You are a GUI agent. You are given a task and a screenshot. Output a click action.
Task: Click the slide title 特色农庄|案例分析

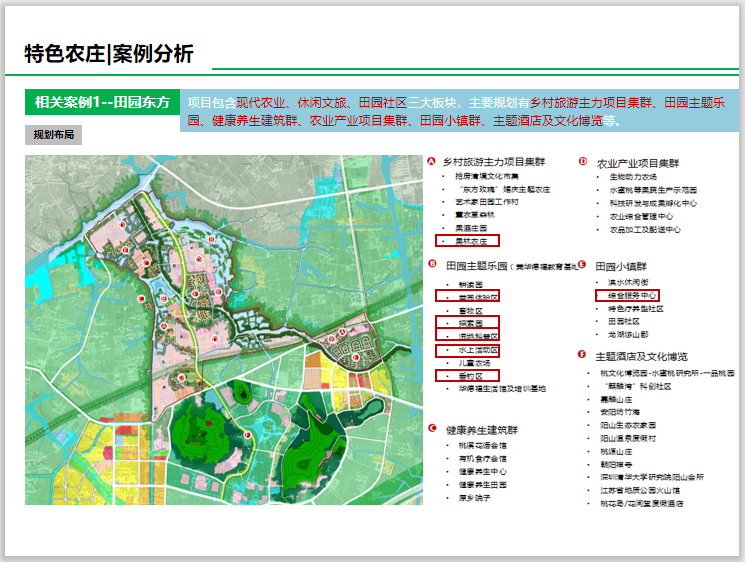110,54
